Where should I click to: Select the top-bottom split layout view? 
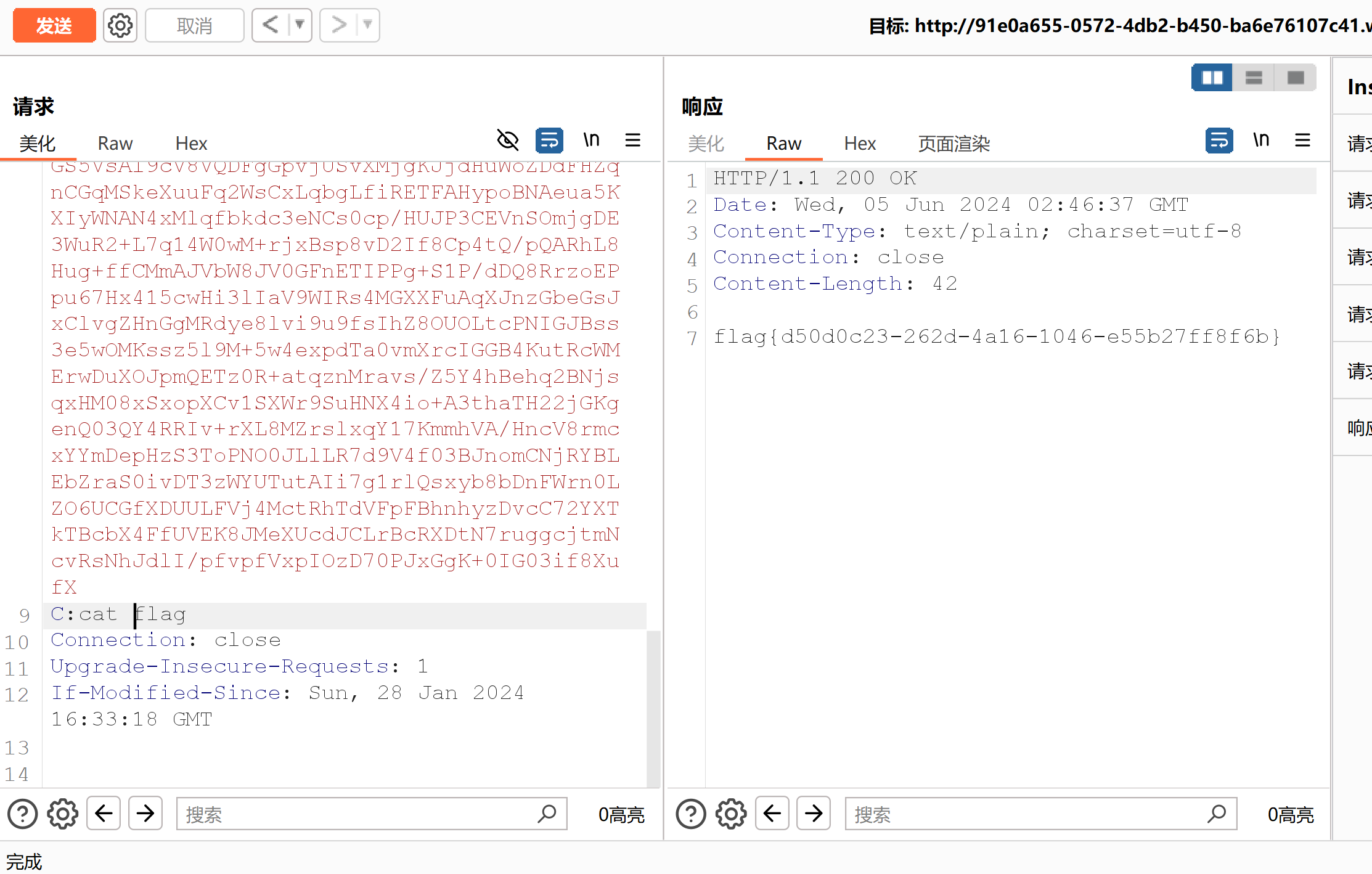point(1254,78)
